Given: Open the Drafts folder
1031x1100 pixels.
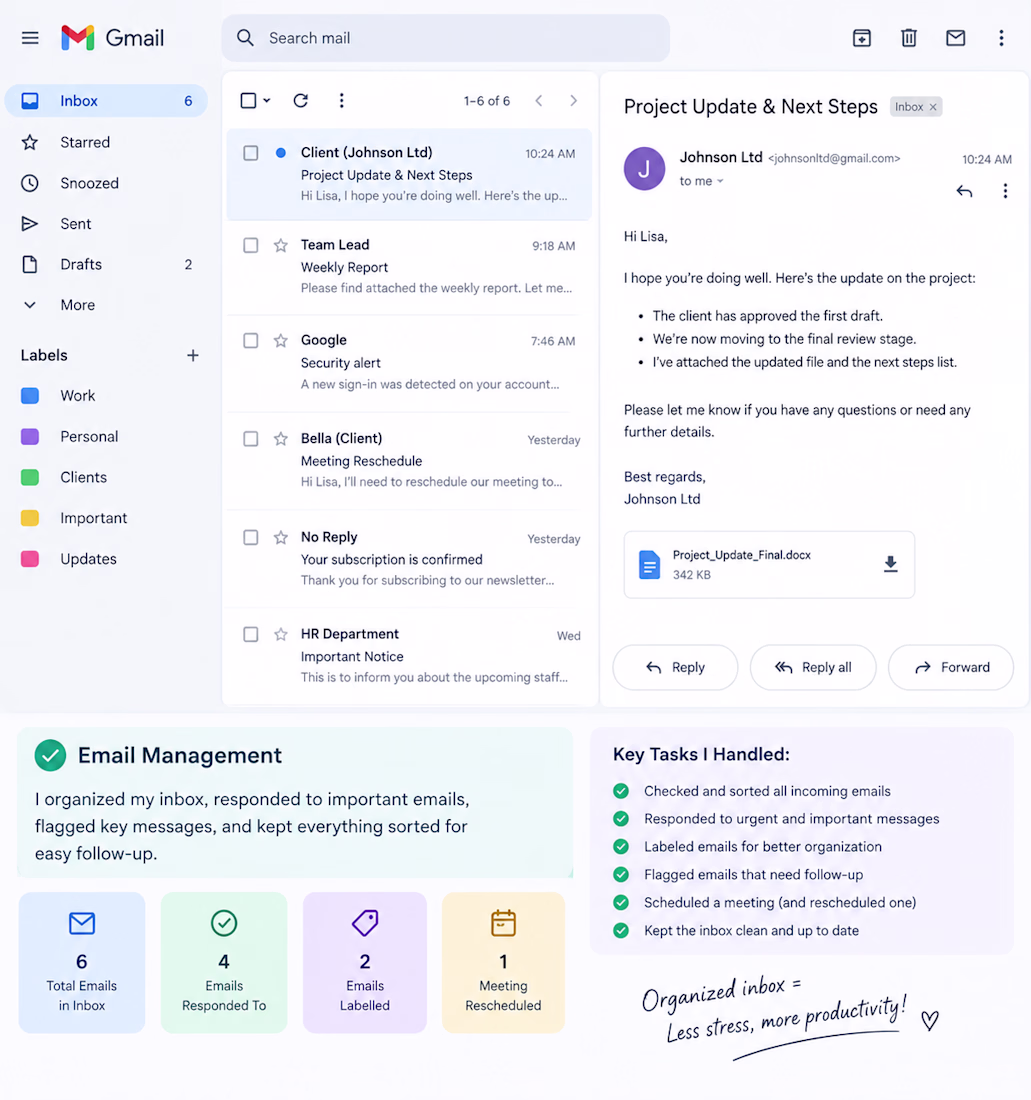Looking at the screenshot, I should pos(106,264).
